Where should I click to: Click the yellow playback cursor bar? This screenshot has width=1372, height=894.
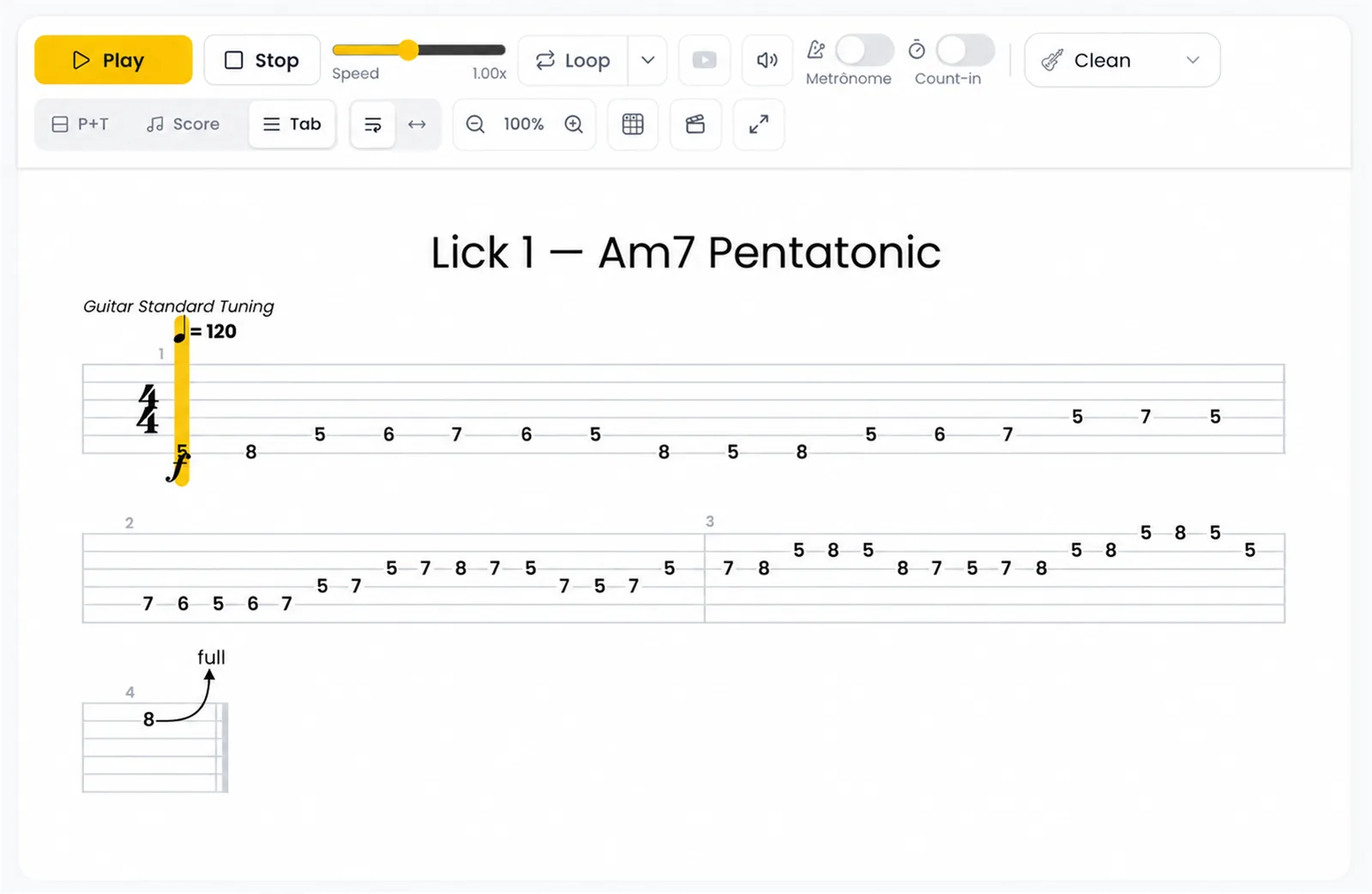pyautogui.click(x=181, y=400)
